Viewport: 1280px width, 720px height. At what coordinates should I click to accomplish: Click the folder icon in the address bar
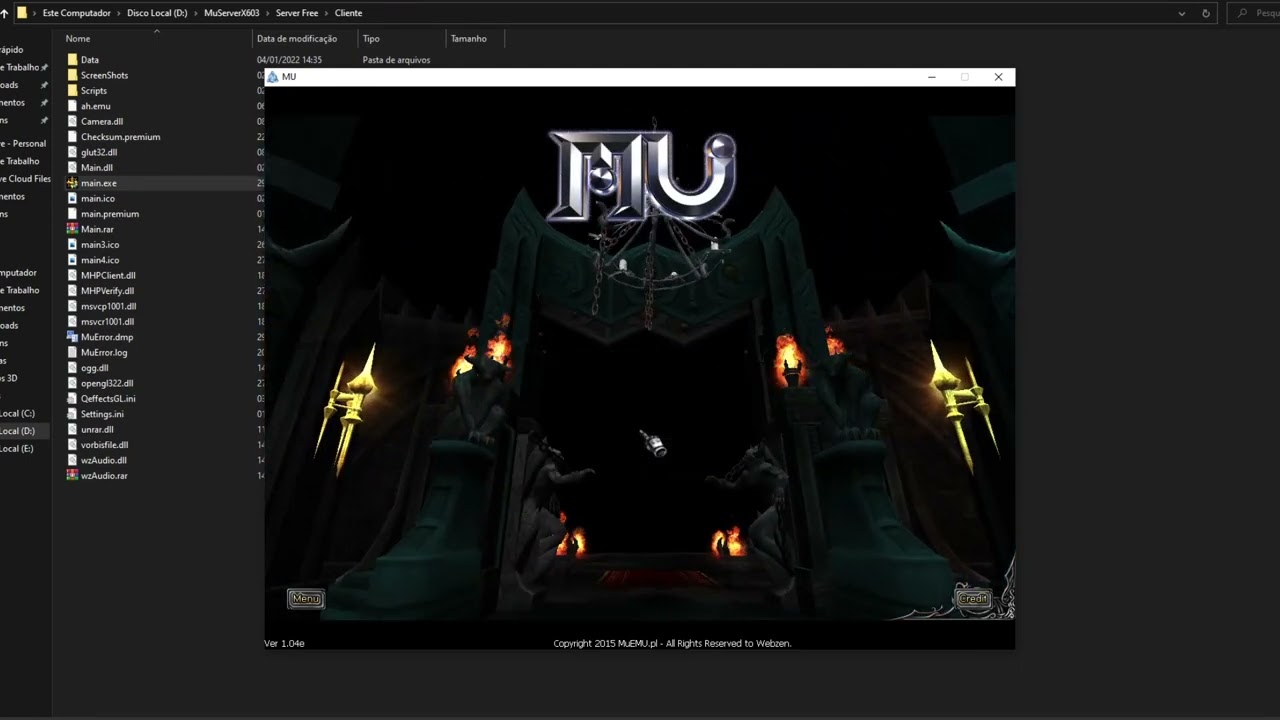(22, 13)
